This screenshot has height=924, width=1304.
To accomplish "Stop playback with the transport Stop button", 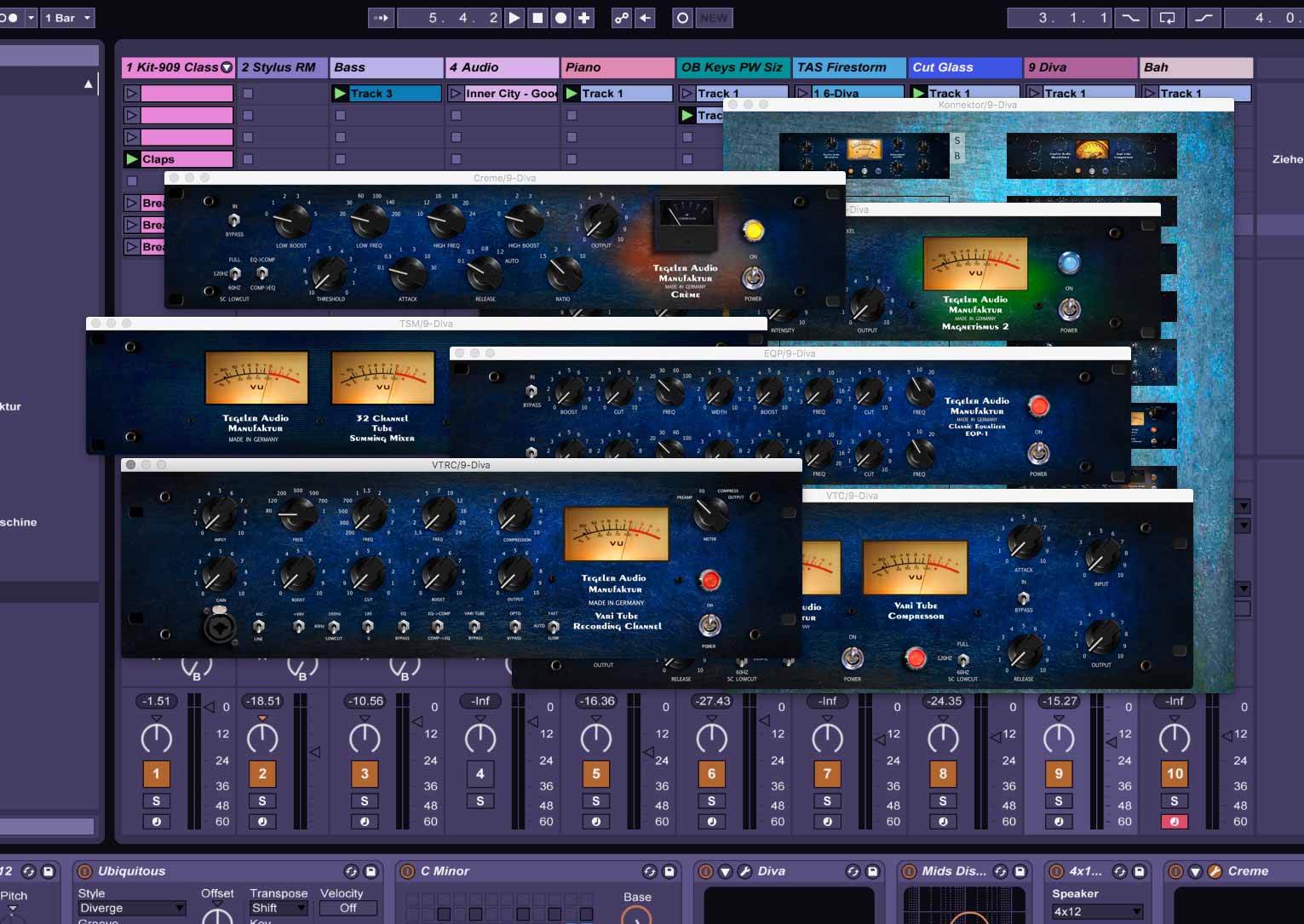I will click(537, 18).
